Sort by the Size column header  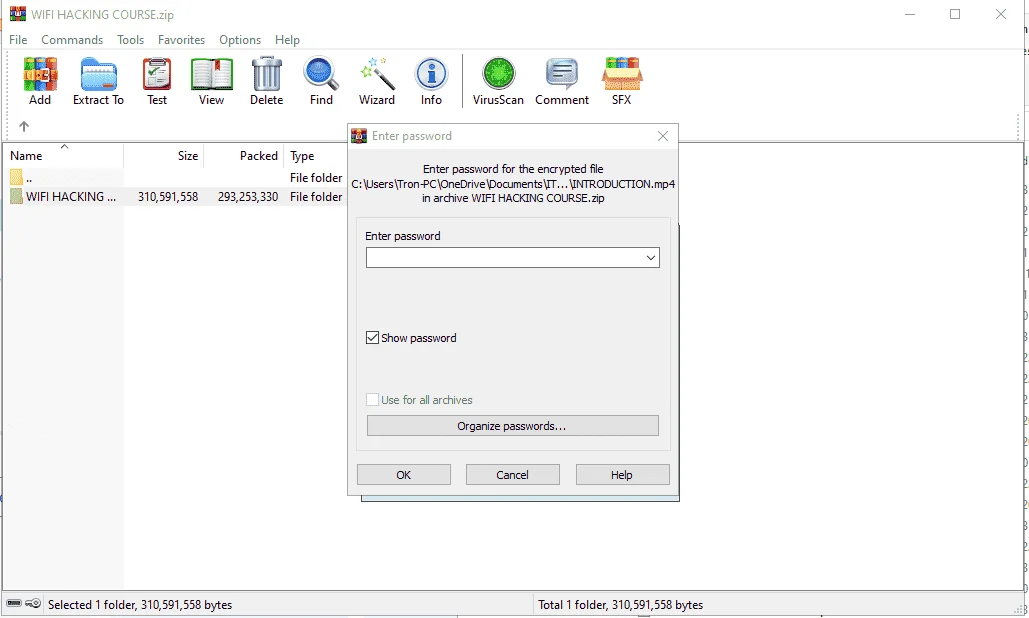[x=163, y=155]
